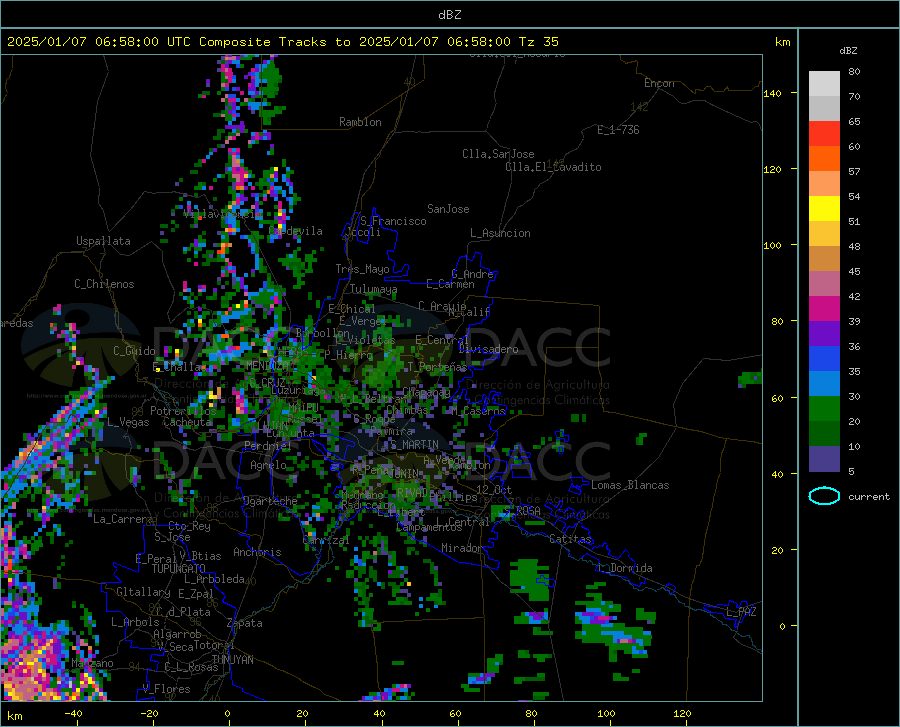Click the blue 36 dBZ legend swatch

coord(824,359)
